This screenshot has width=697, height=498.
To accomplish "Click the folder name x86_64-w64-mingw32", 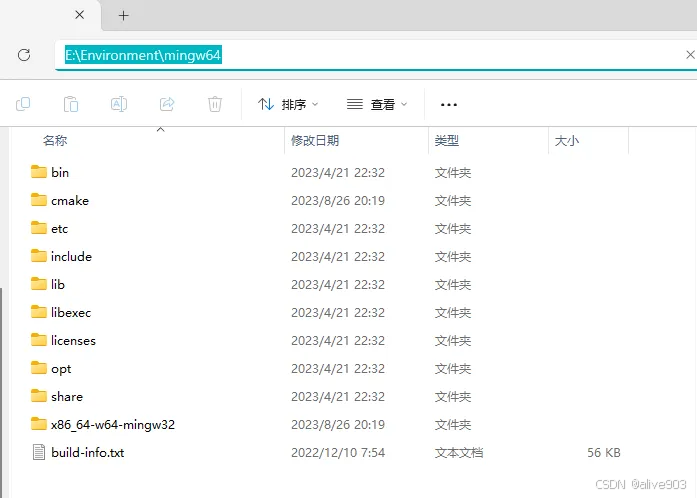I will [x=113, y=425].
